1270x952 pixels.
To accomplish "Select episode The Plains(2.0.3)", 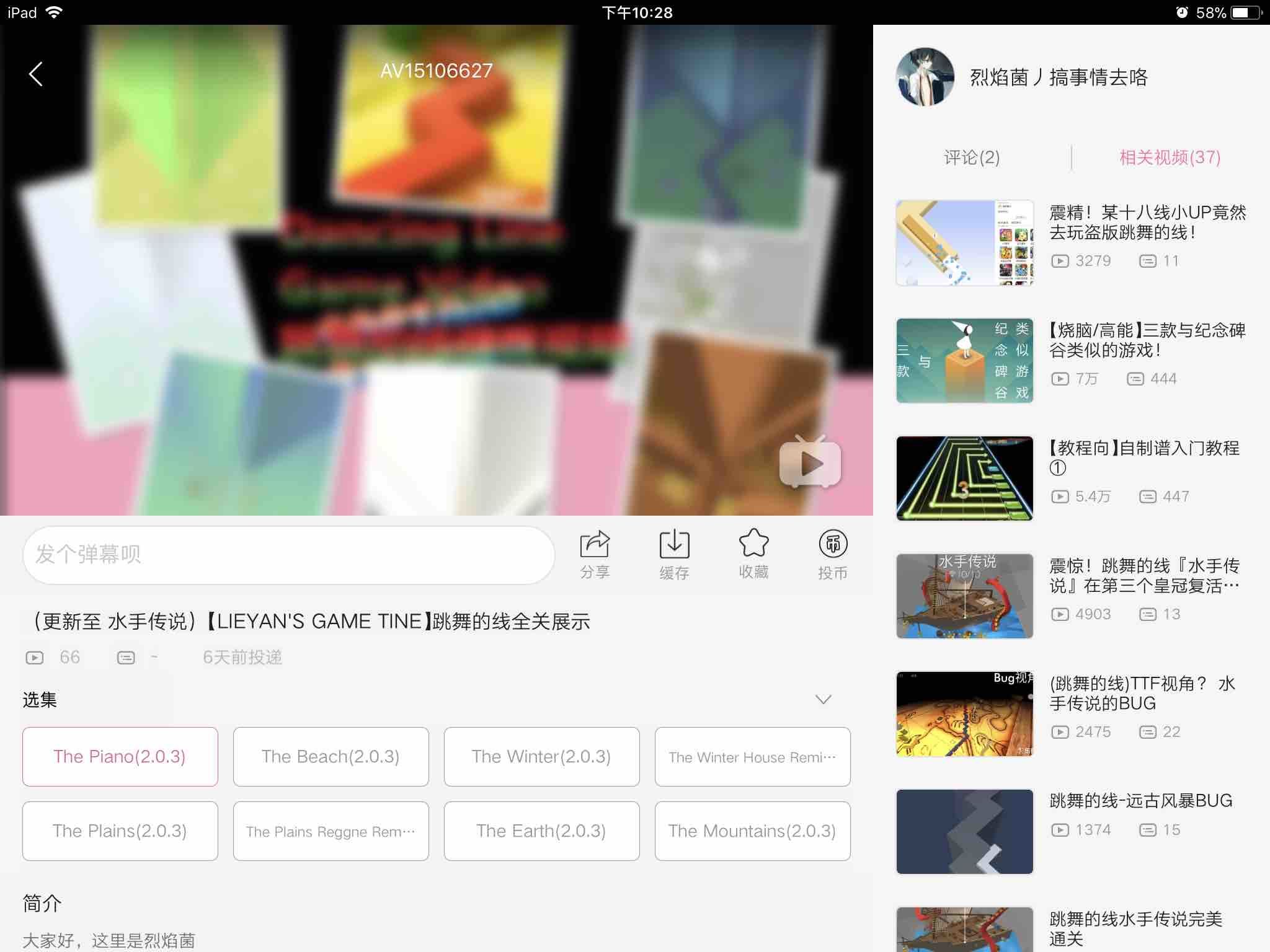I will [120, 831].
